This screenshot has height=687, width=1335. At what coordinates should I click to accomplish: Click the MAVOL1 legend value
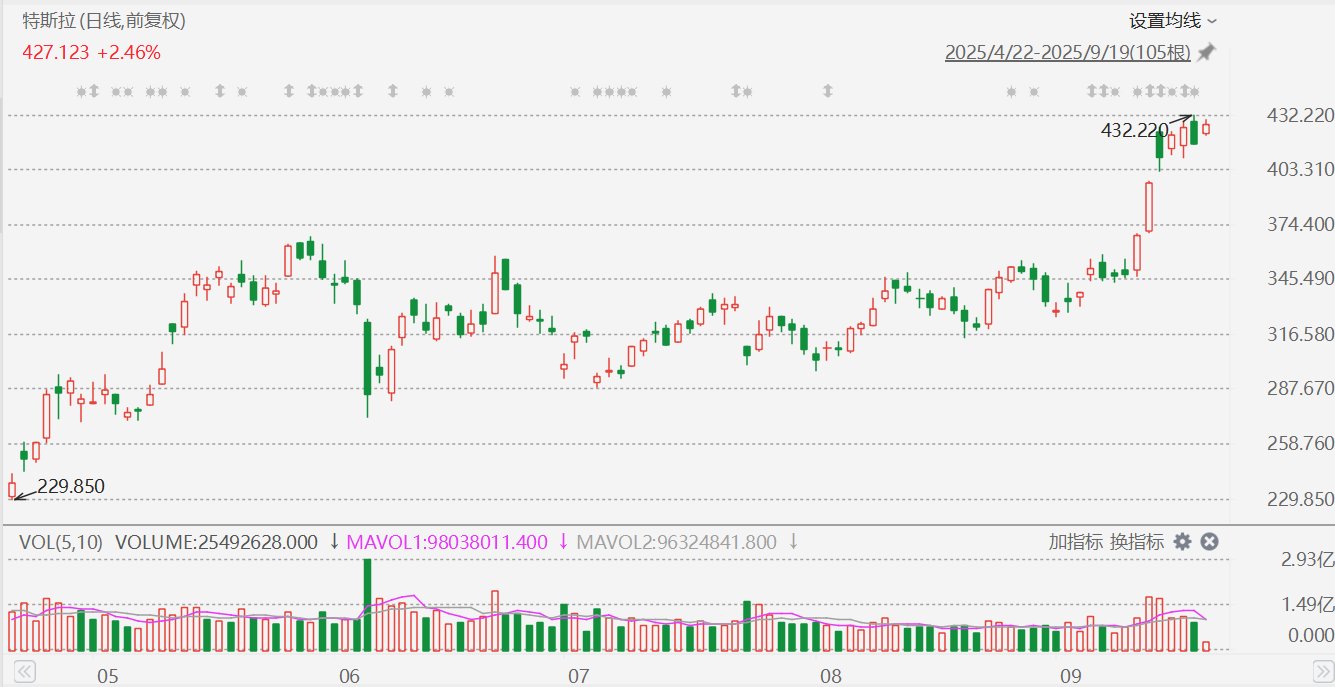click(447, 542)
